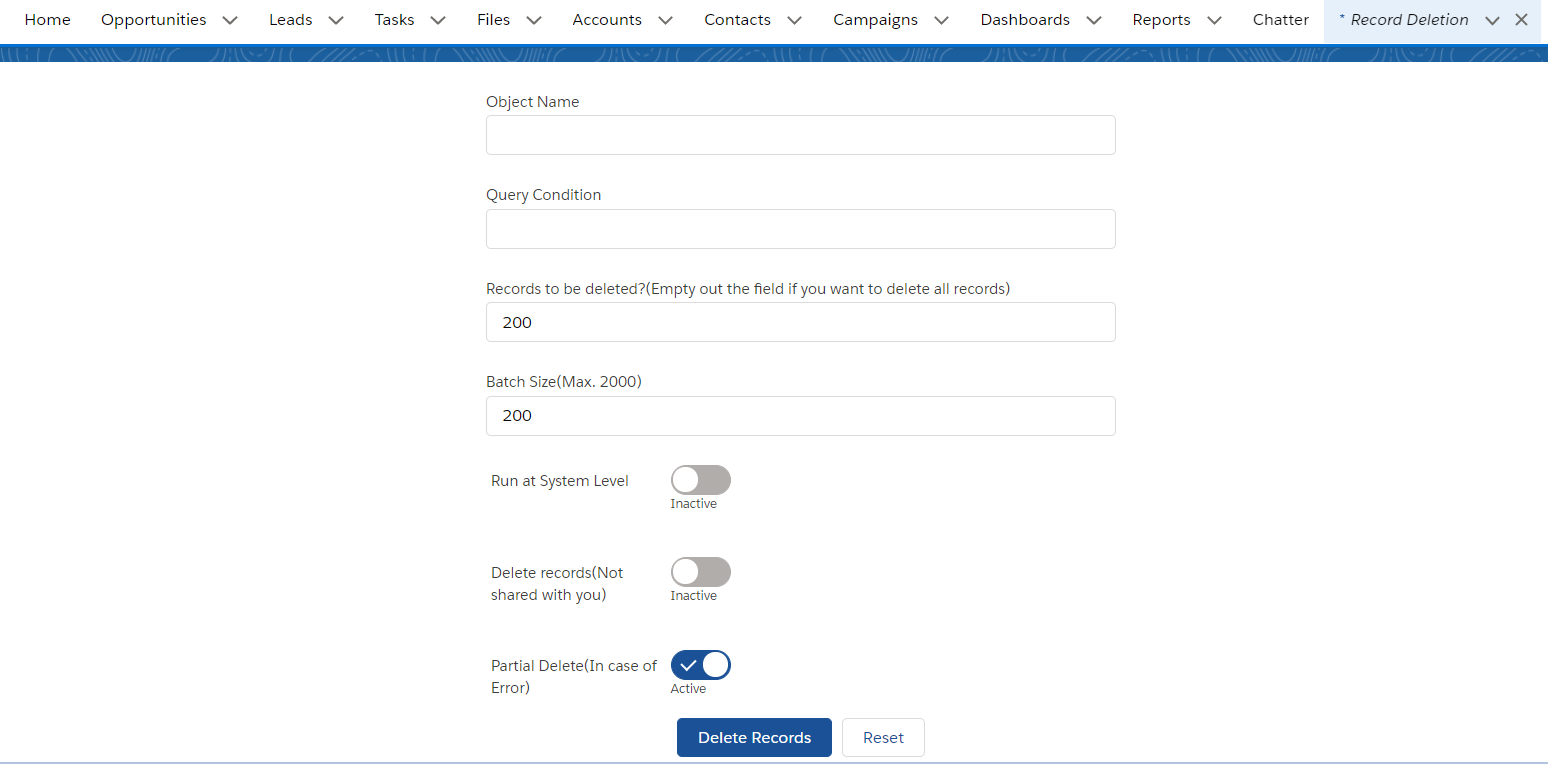
Task: Expand the Tasks dropdown chevron
Action: [438, 19]
